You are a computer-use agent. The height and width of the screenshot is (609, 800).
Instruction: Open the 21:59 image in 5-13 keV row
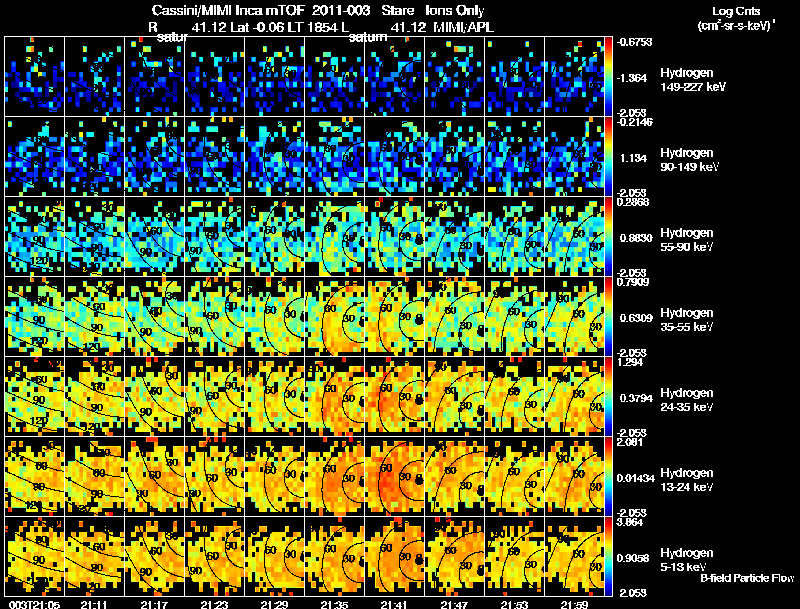(x=574, y=556)
